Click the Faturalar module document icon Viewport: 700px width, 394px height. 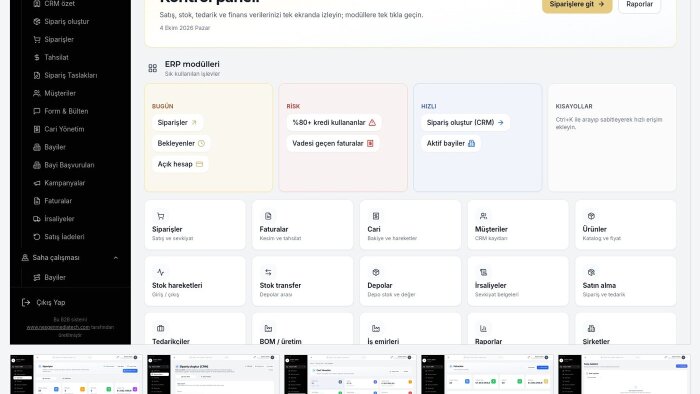pyautogui.click(x=268, y=216)
